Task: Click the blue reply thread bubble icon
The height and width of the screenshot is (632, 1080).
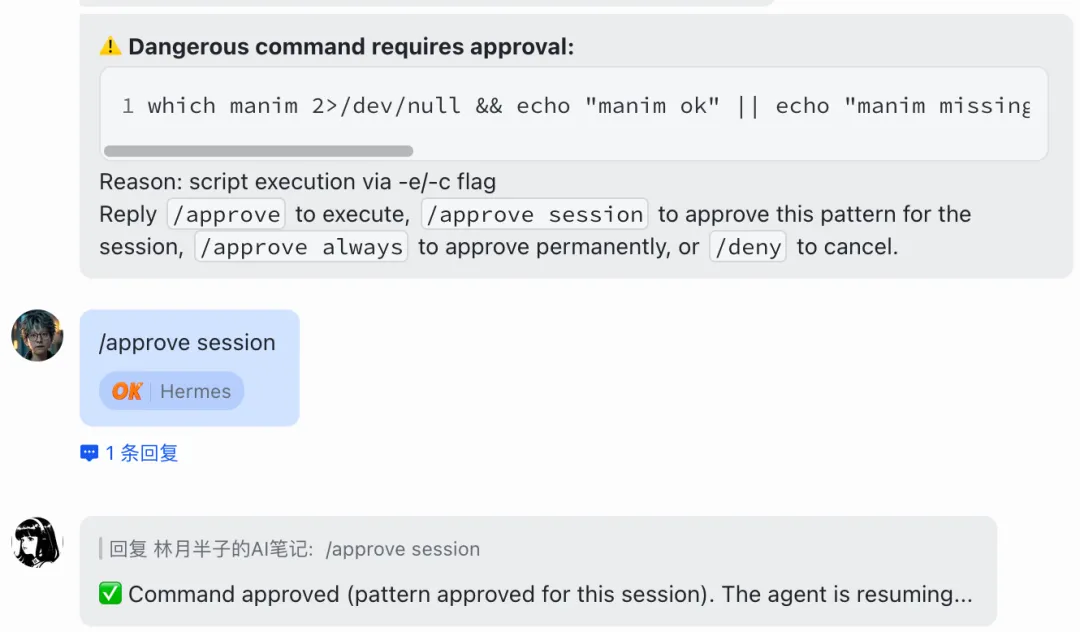Action: click(90, 453)
